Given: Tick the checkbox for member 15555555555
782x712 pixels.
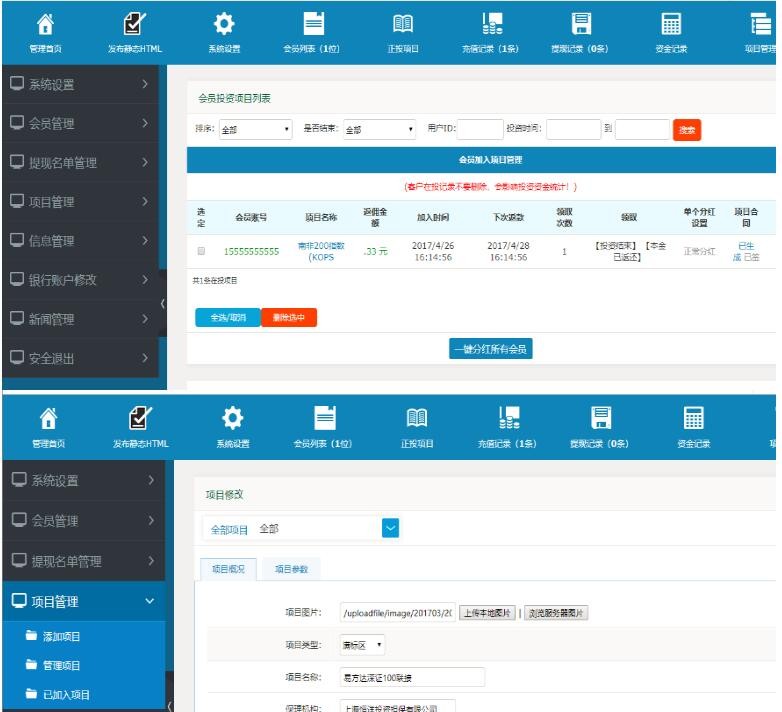Looking at the screenshot, I should (201, 251).
